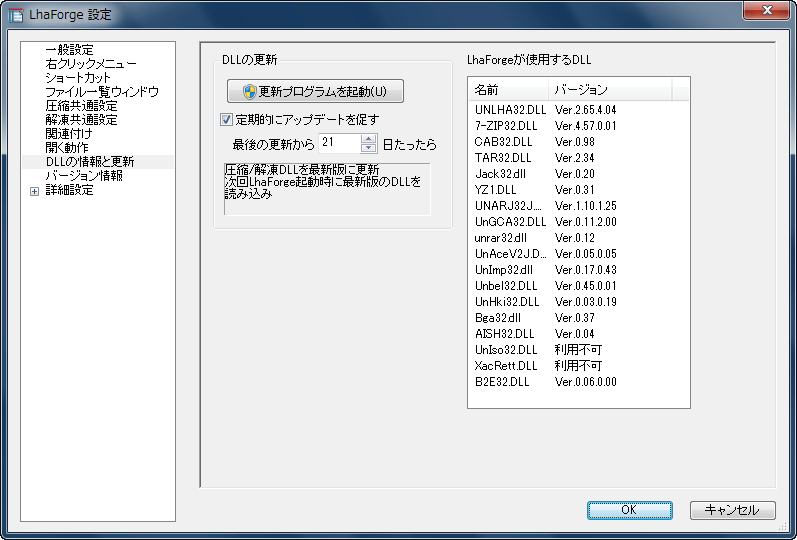Select 圧縮共通設定 in the tree
Image resolution: width=797 pixels, height=540 pixels.
(81, 106)
